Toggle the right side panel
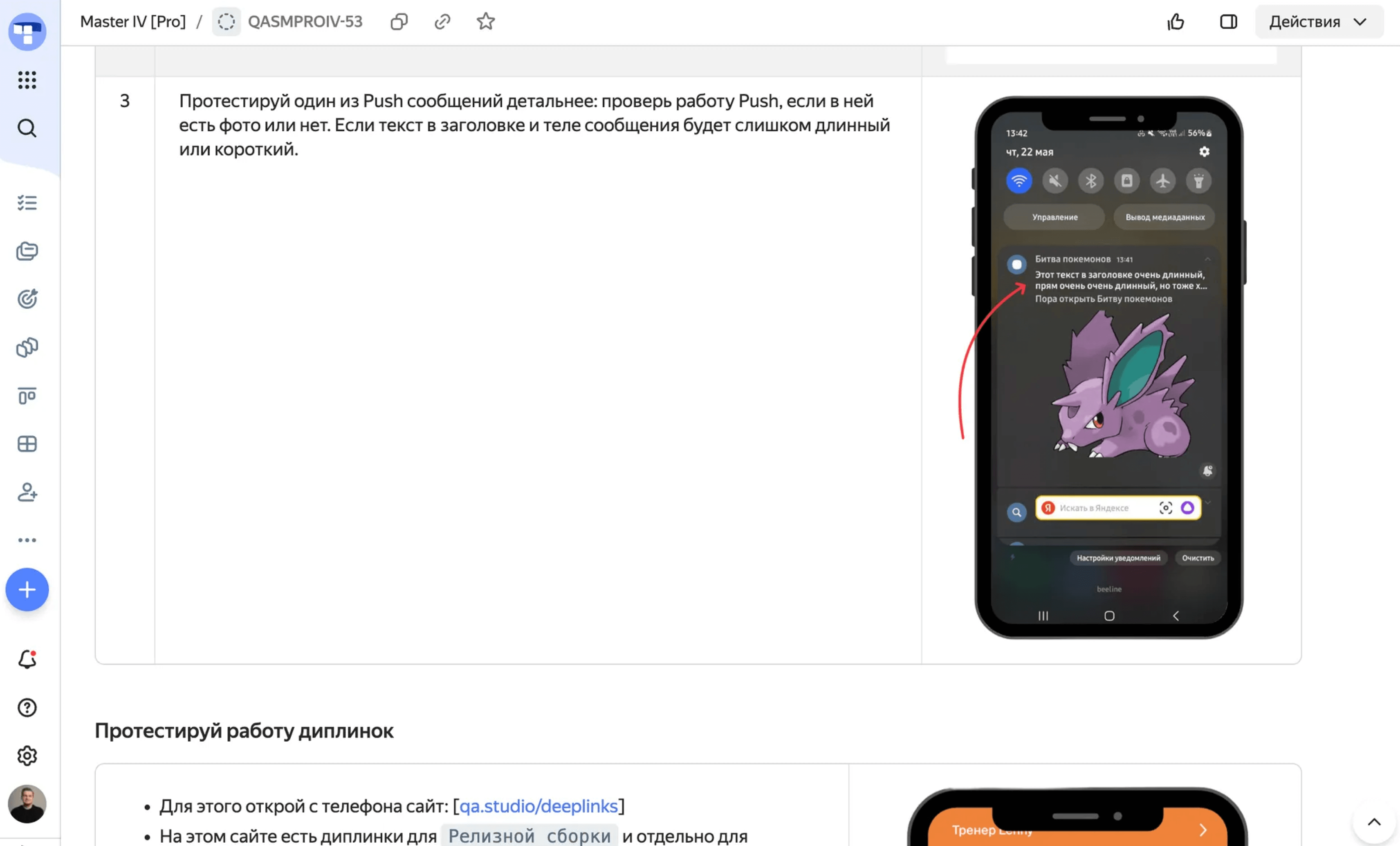This screenshot has width=1400, height=846. (x=1228, y=22)
